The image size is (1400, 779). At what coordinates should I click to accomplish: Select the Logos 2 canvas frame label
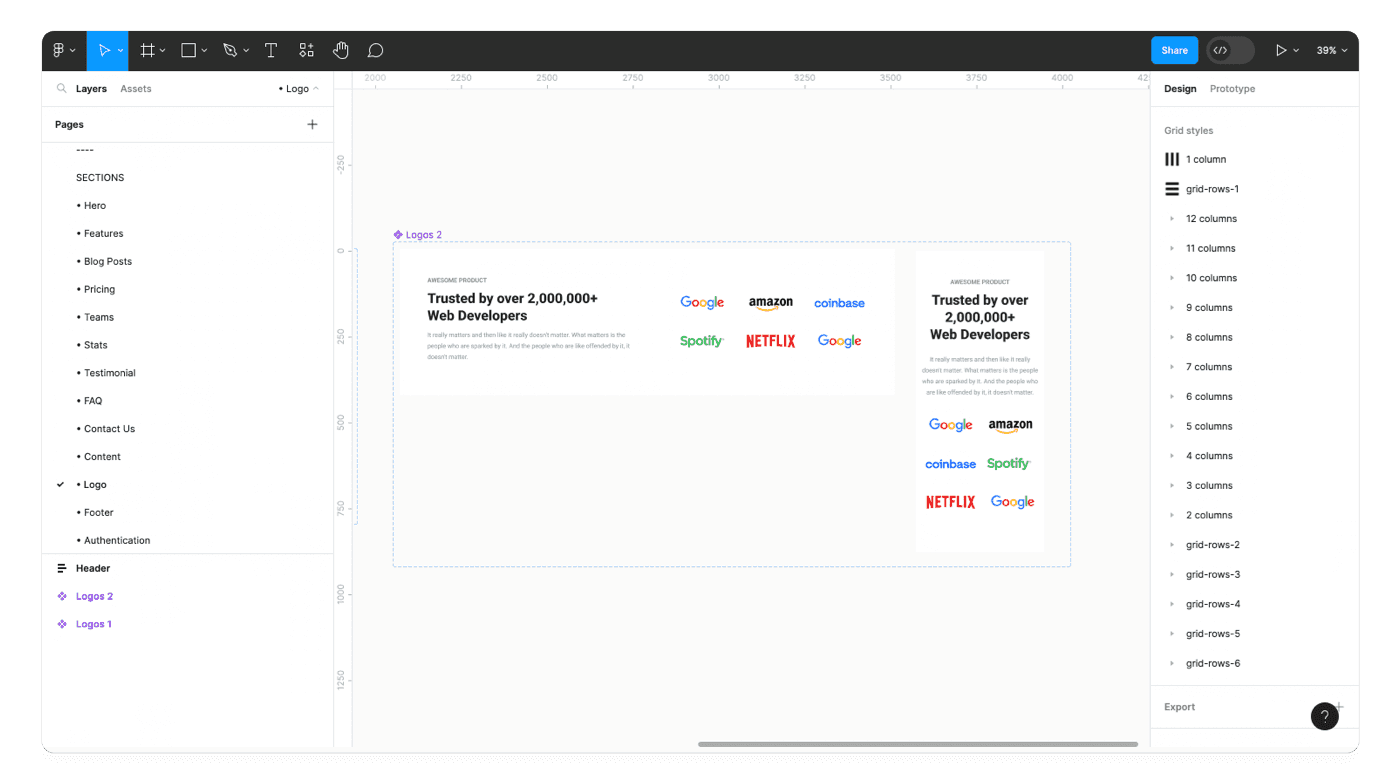tap(418, 235)
